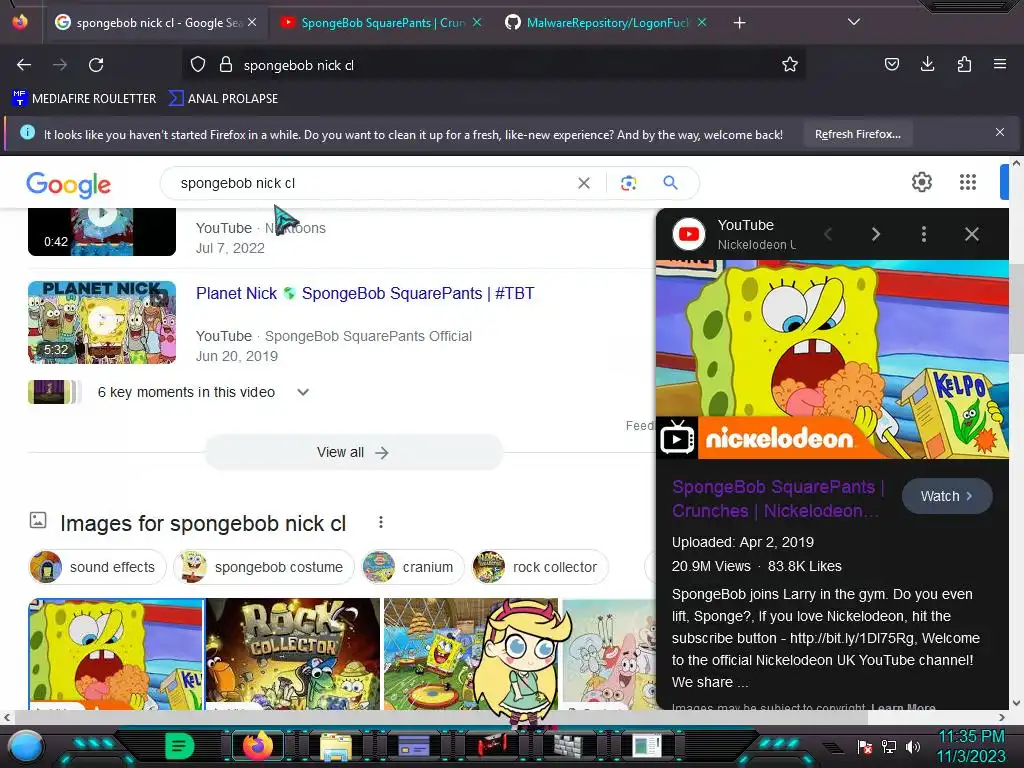Viewport: 1024px width, 768px height.
Task: Clear the Google search query
Action: (x=584, y=184)
